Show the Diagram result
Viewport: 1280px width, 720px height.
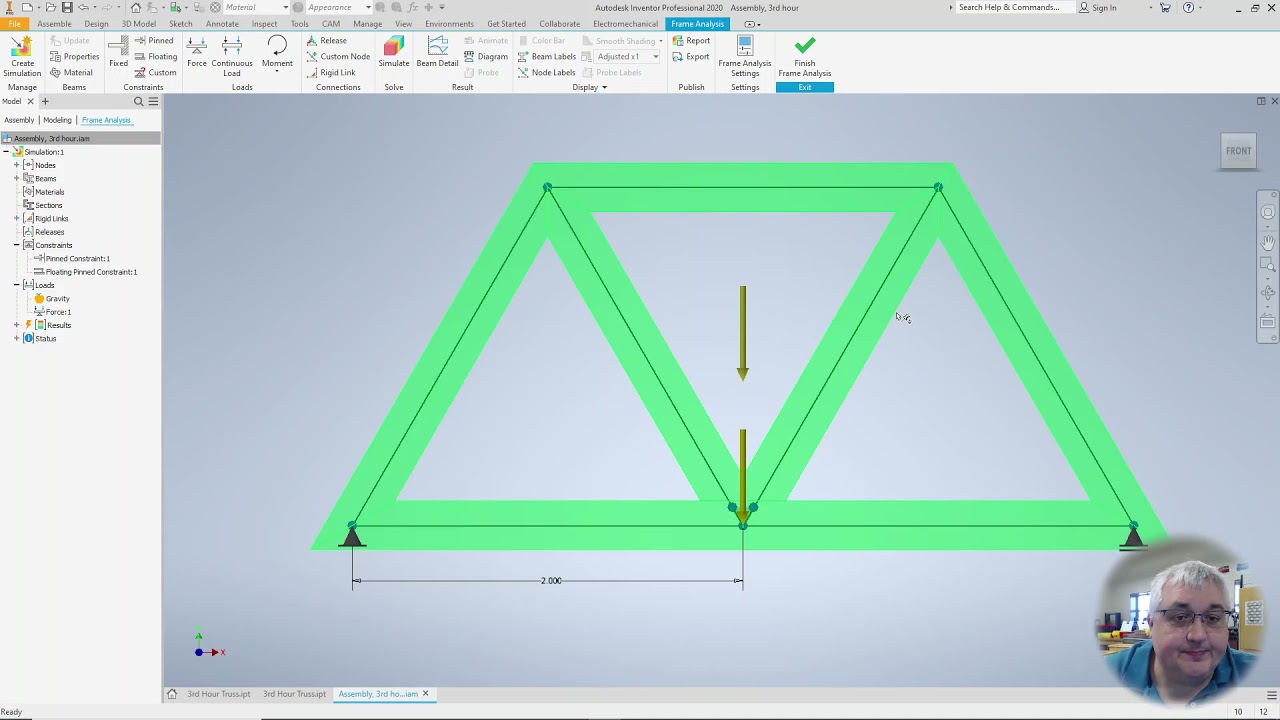pyautogui.click(x=486, y=57)
